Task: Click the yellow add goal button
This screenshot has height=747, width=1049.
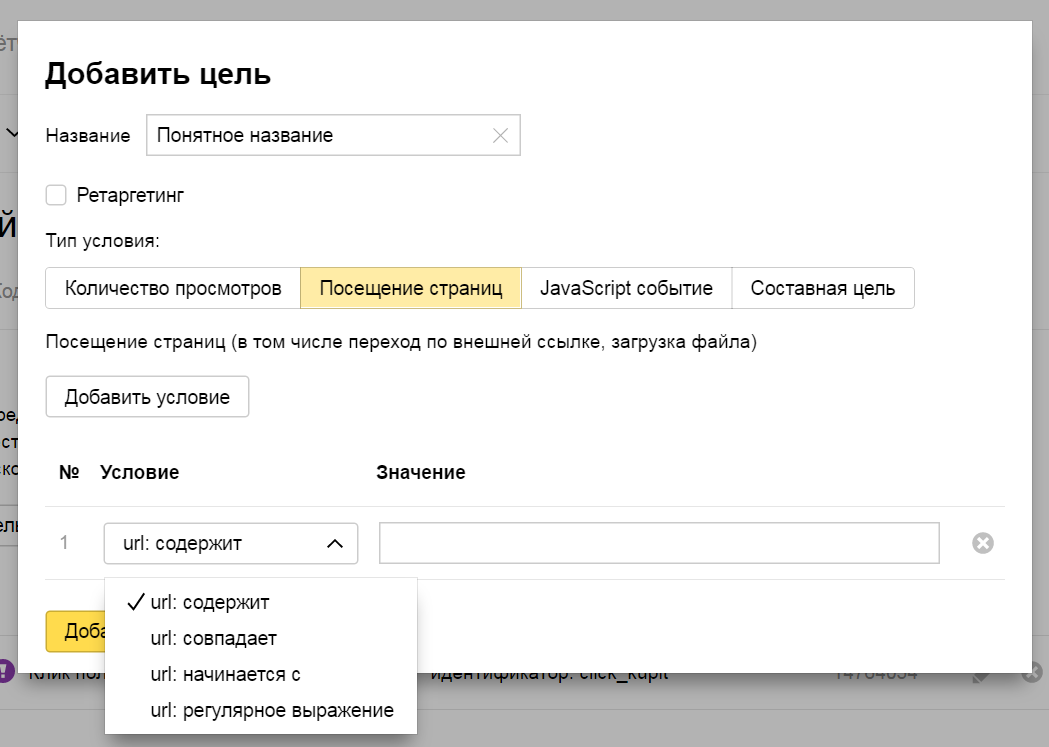Action: tap(74, 631)
